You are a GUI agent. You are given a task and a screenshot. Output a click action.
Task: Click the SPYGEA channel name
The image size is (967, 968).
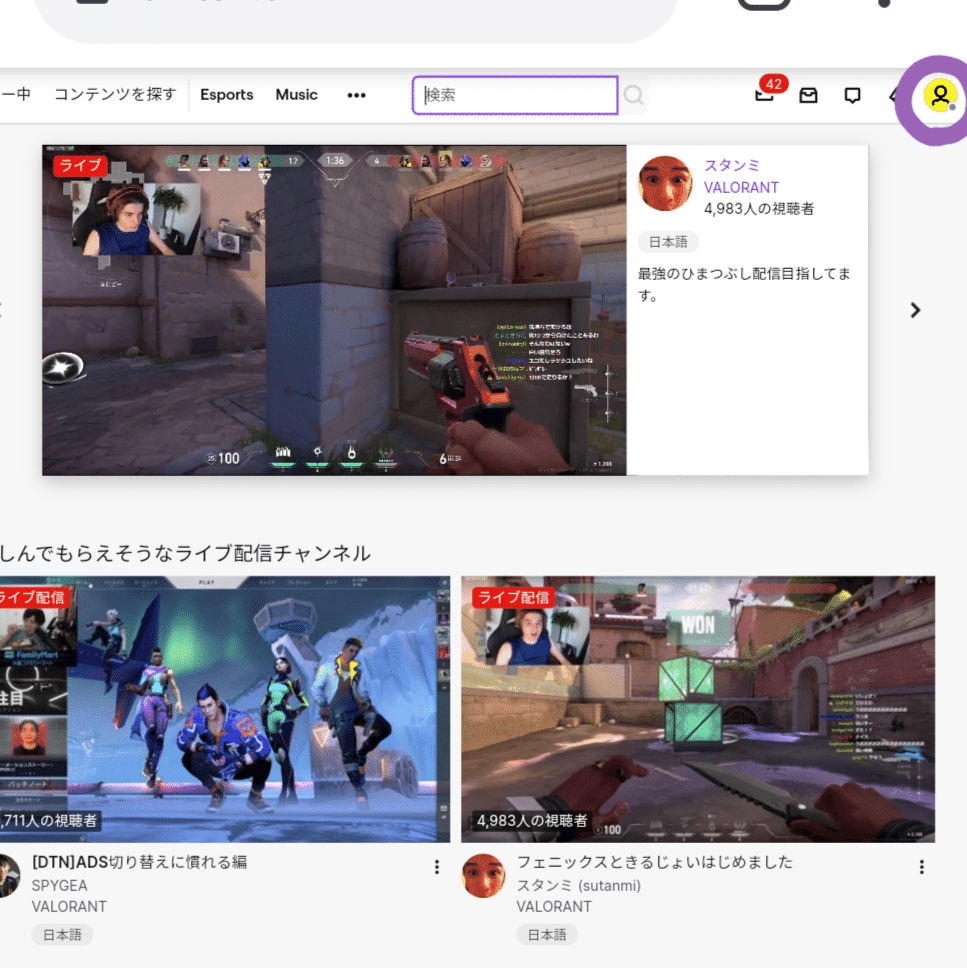point(59,885)
